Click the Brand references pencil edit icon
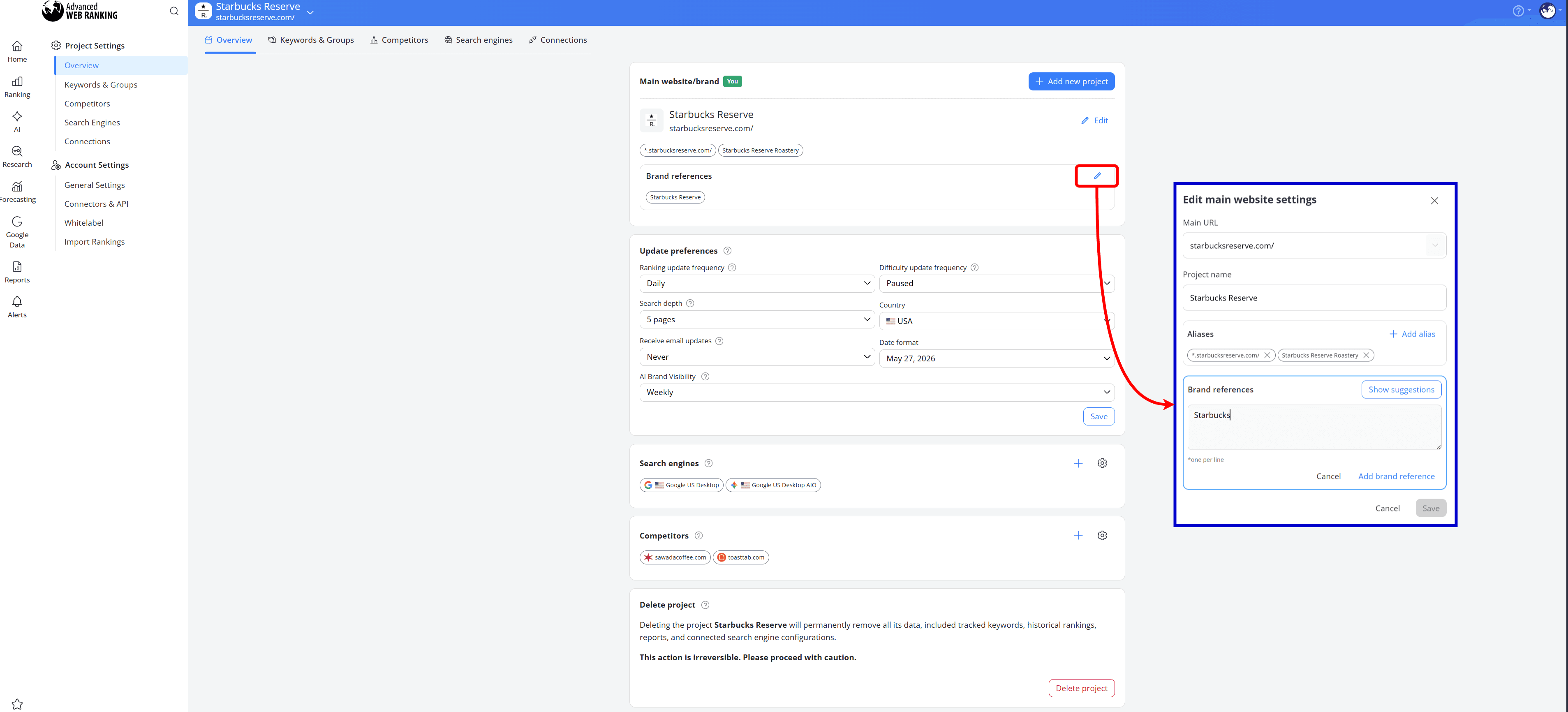The image size is (1568, 712). pyautogui.click(x=1097, y=176)
